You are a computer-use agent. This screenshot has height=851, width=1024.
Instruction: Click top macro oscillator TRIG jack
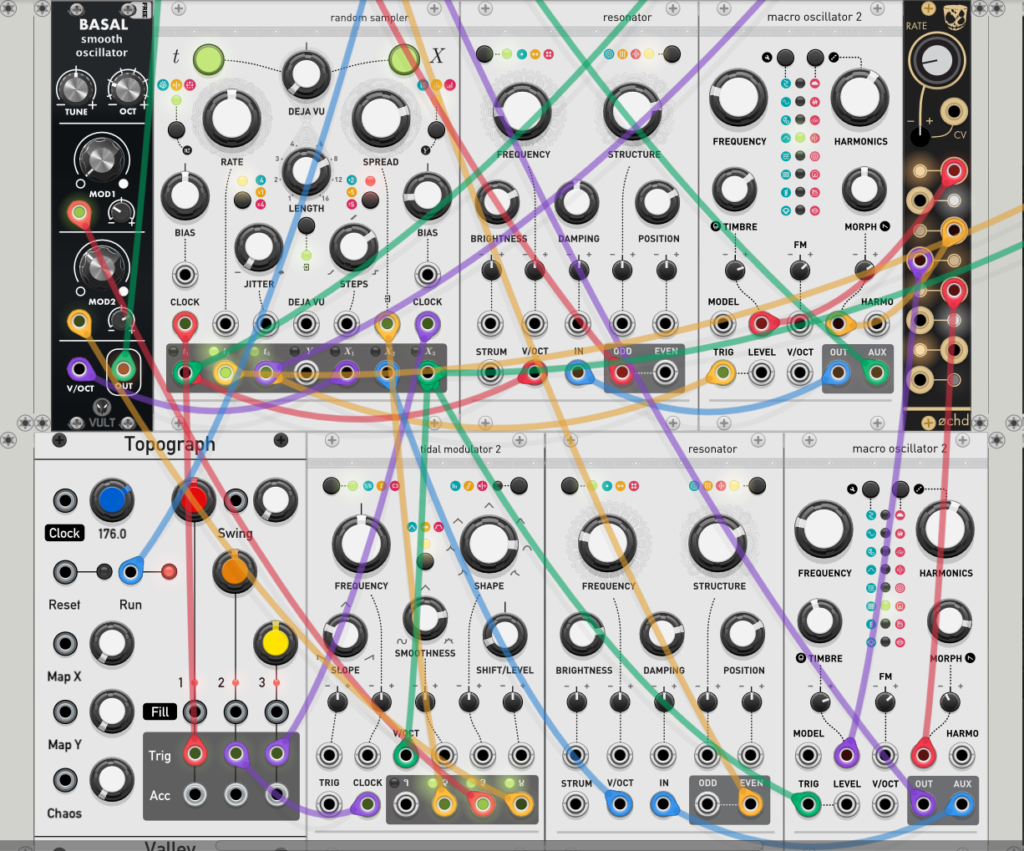click(x=722, y=373)
